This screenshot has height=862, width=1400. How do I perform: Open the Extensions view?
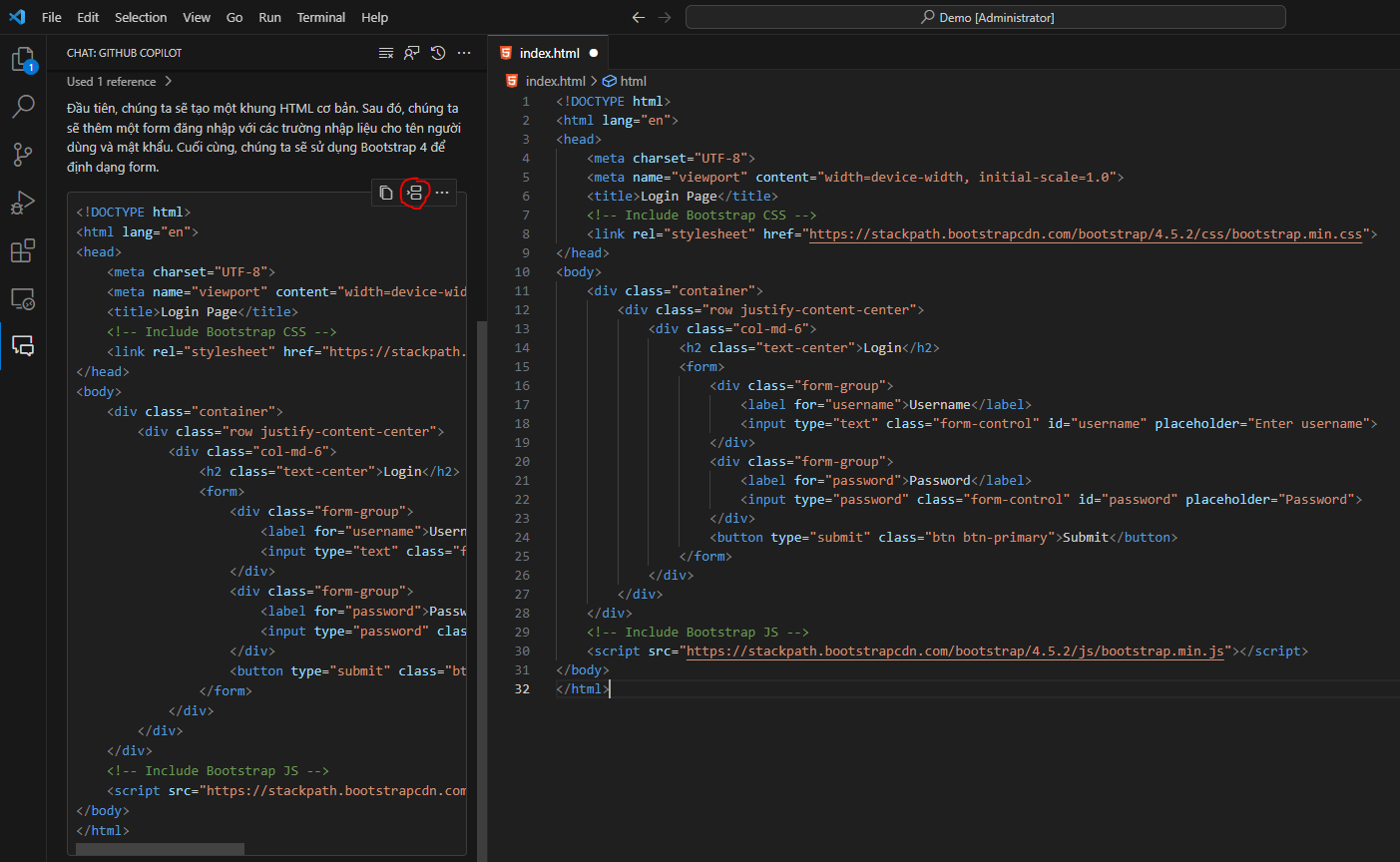(23, 250)
